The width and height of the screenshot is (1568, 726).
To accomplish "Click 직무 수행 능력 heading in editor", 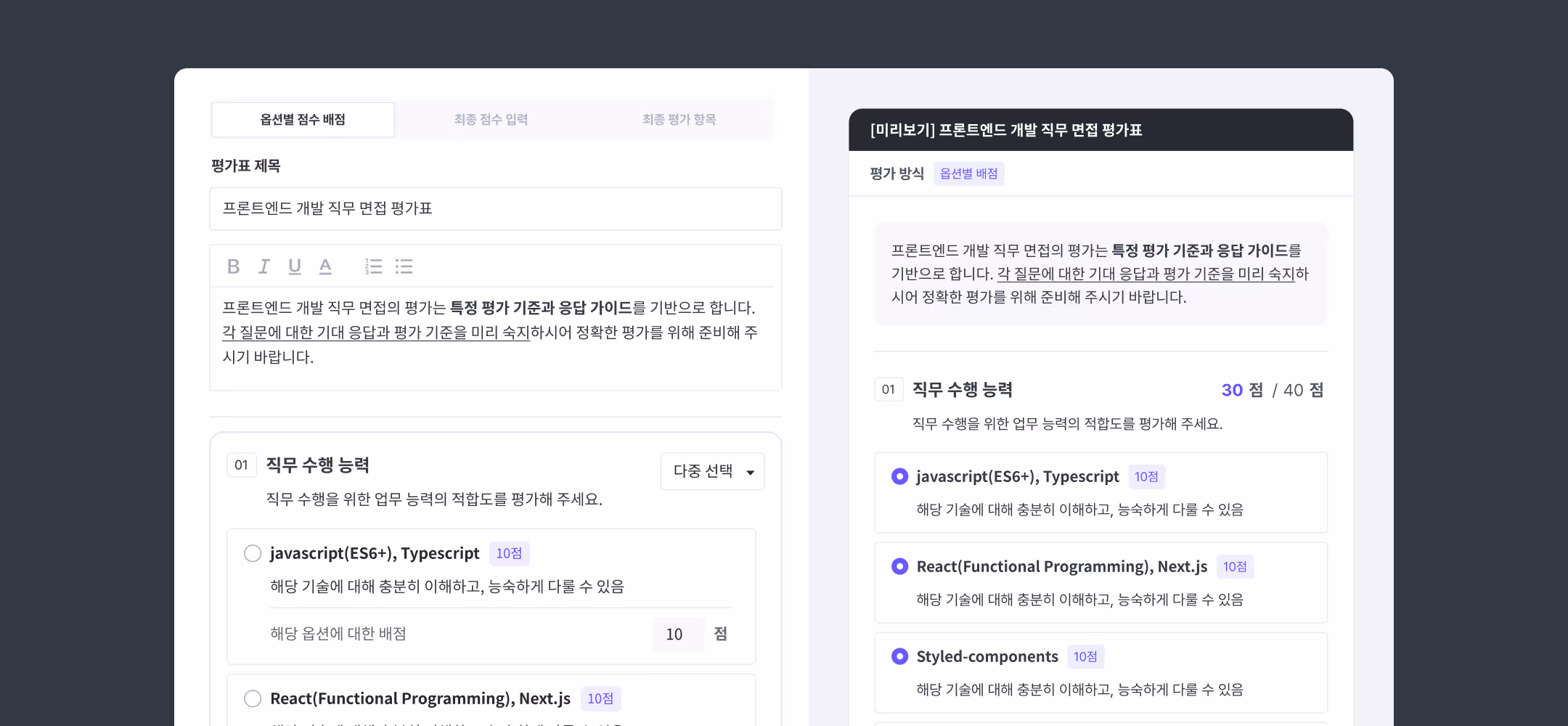I will pyautogui.click(x=318, y=465).
